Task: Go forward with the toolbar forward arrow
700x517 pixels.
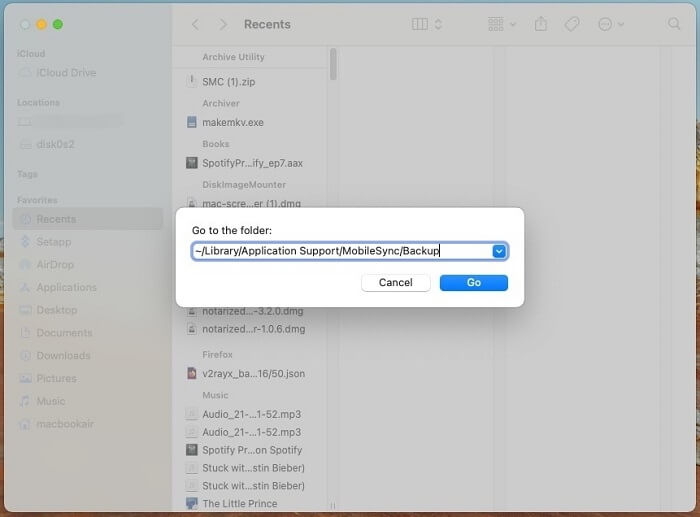Action: point(222,24)
